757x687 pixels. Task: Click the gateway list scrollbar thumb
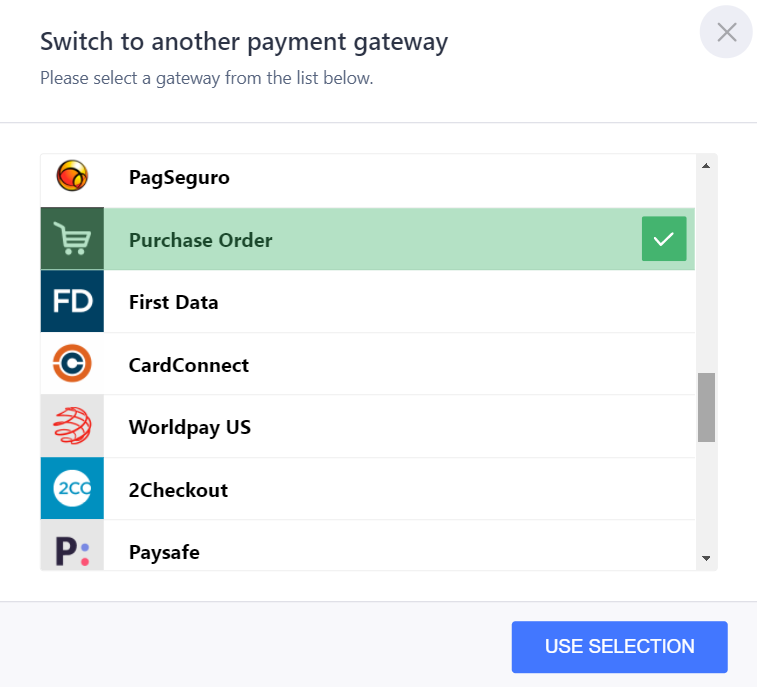click(x=706, y=407)
